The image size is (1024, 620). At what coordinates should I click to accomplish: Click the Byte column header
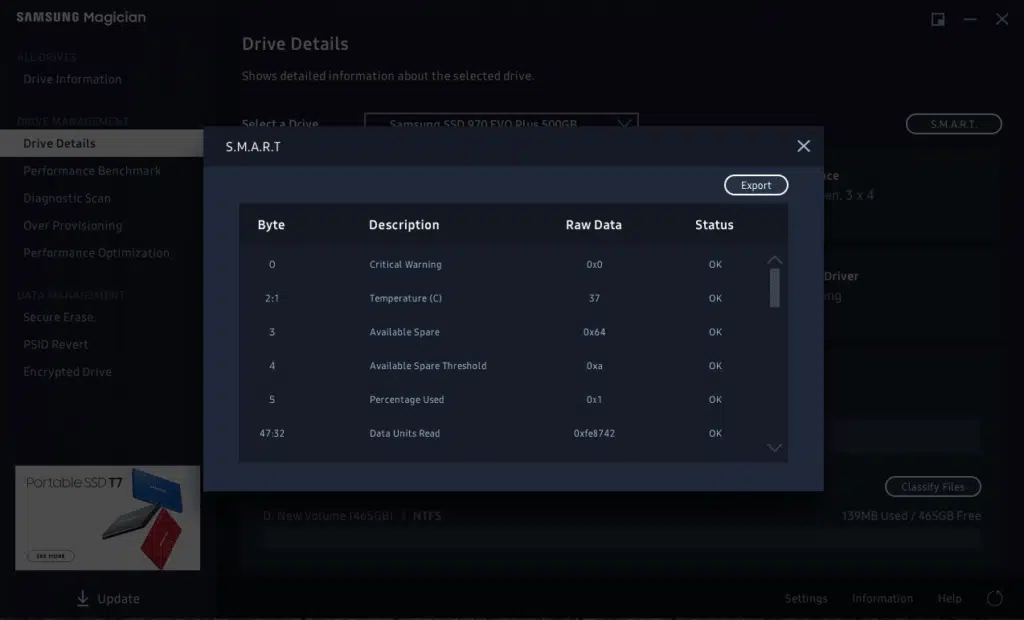tap(271, 225)
